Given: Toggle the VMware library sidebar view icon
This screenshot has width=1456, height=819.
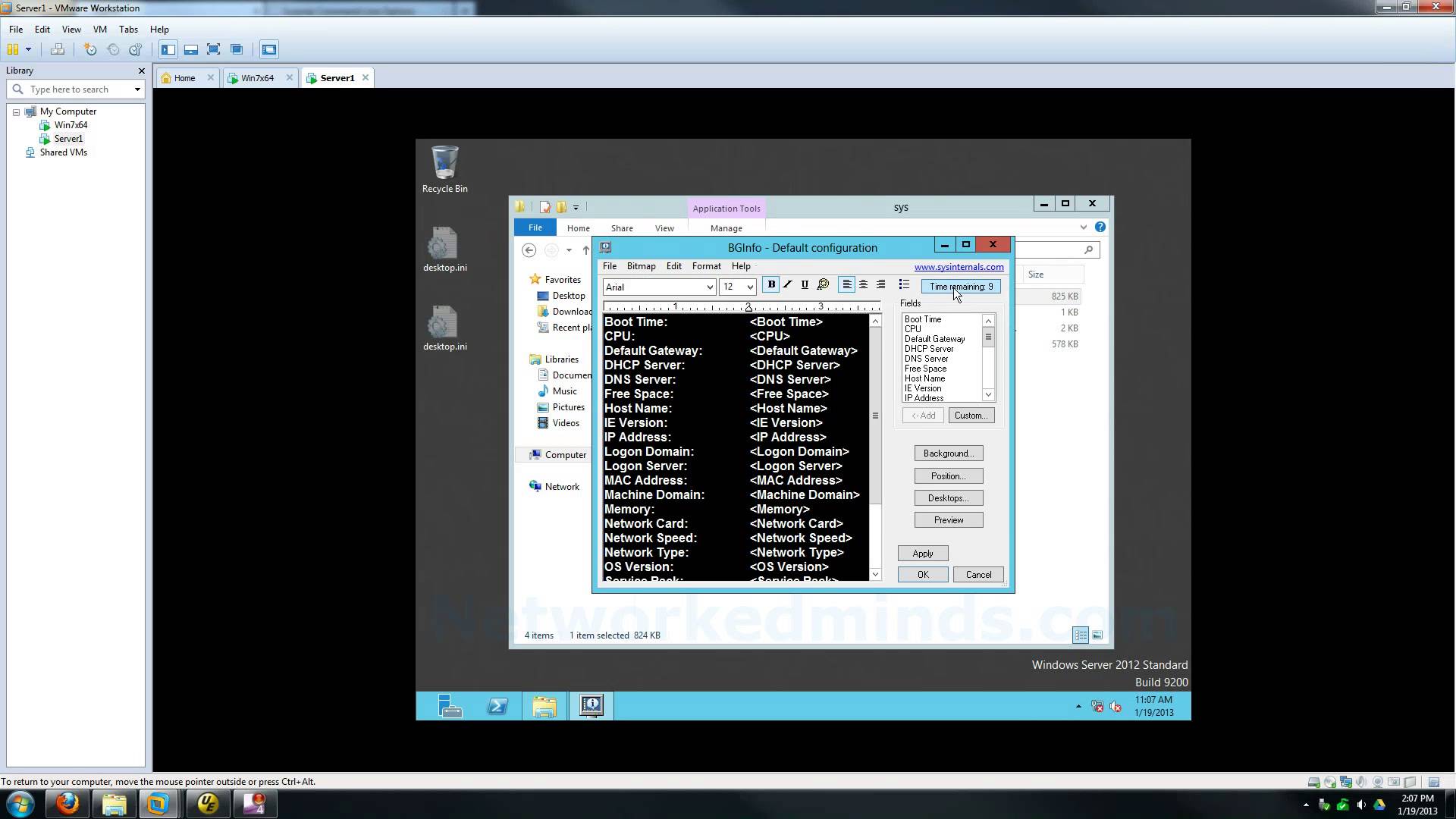Looking at the screenshot, I should [x=168, y=49].
